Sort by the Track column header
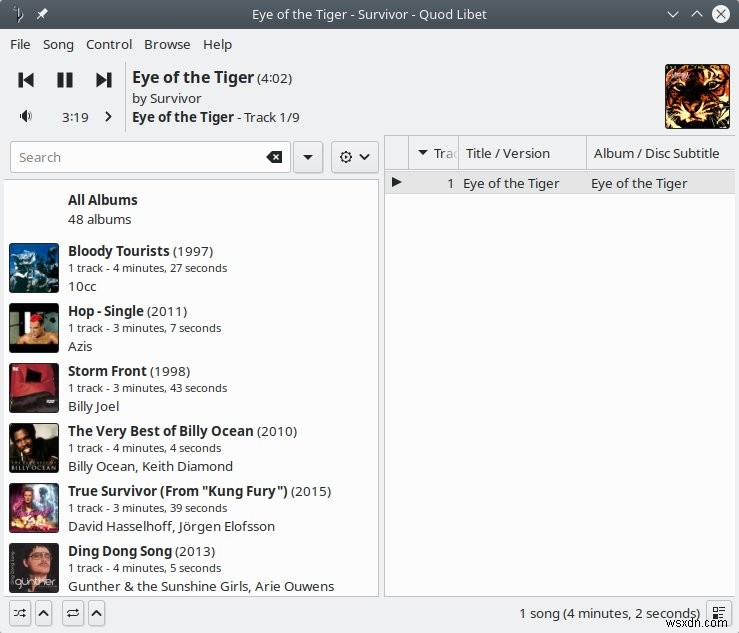 point(434,153)
